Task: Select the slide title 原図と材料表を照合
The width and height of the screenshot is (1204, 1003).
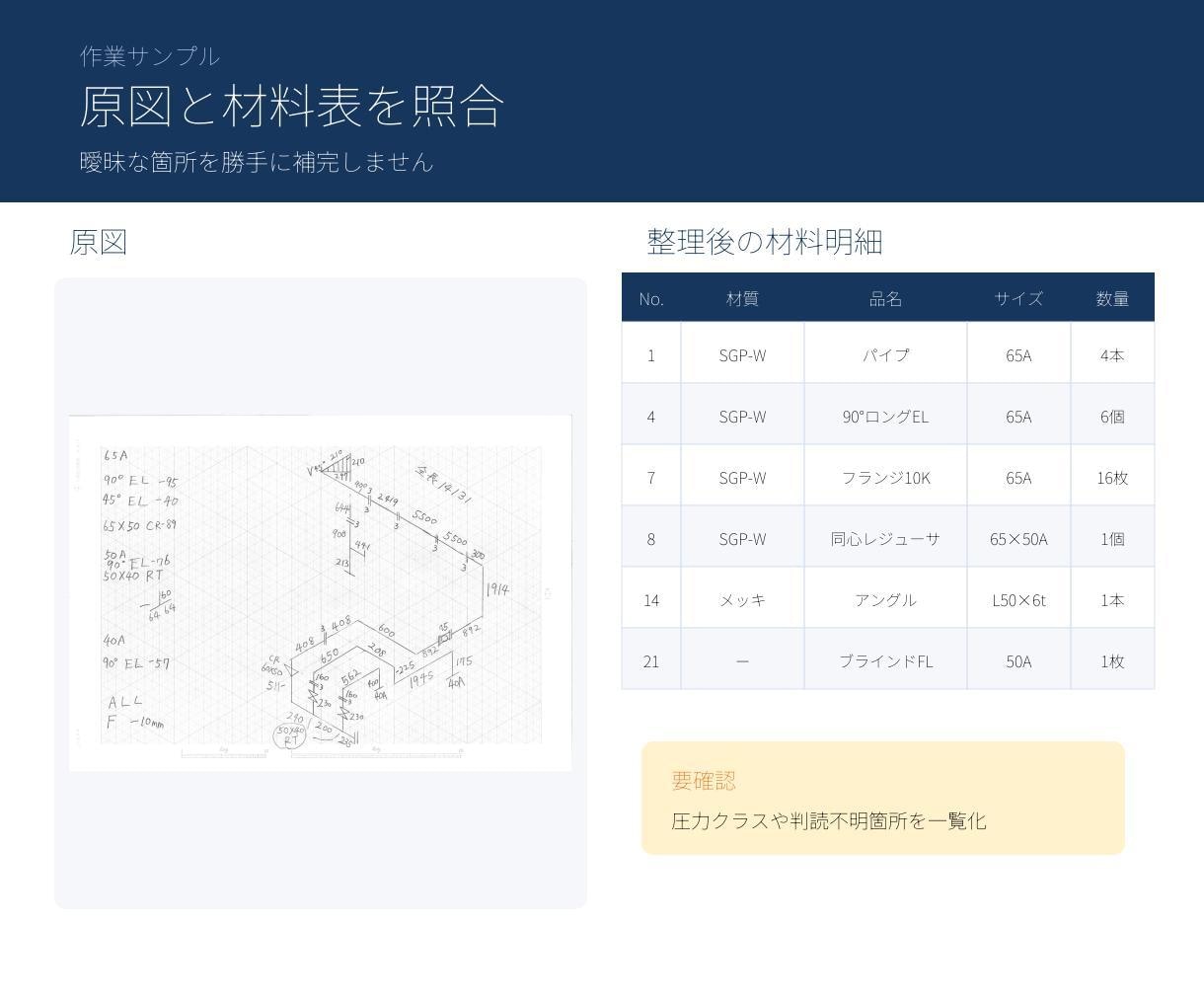Action: click(x=292, y=106)
